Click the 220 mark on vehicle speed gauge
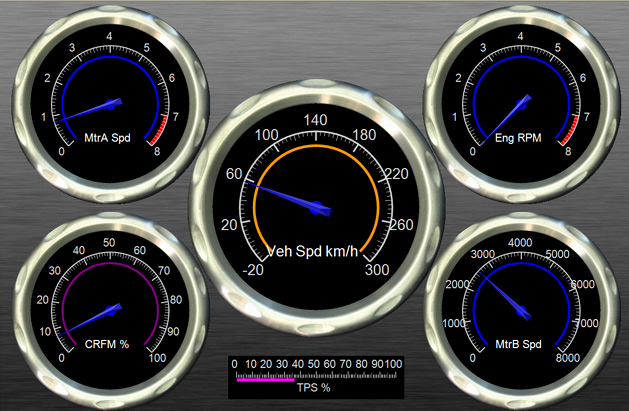 click(x=397, y=174)
